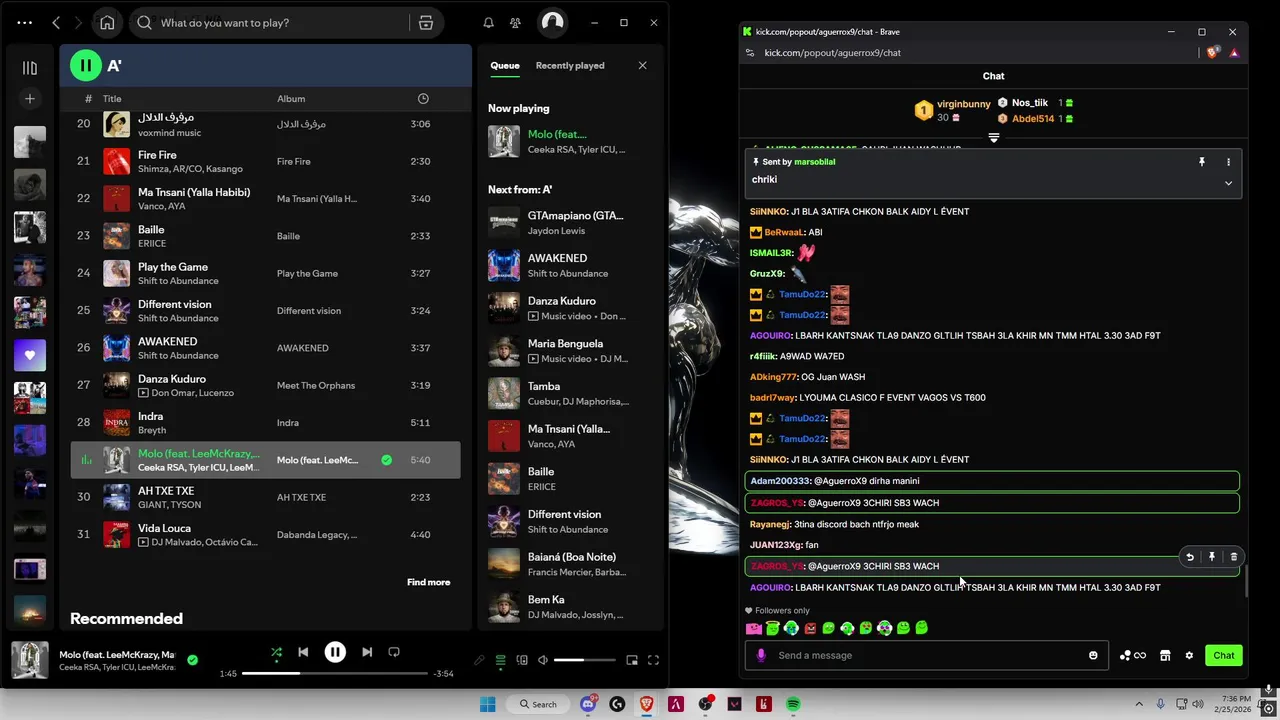Viewport: 1280px width, 720px height.
Task: Unpin the pinned message in Kick chat
Action: [1202, 162]
